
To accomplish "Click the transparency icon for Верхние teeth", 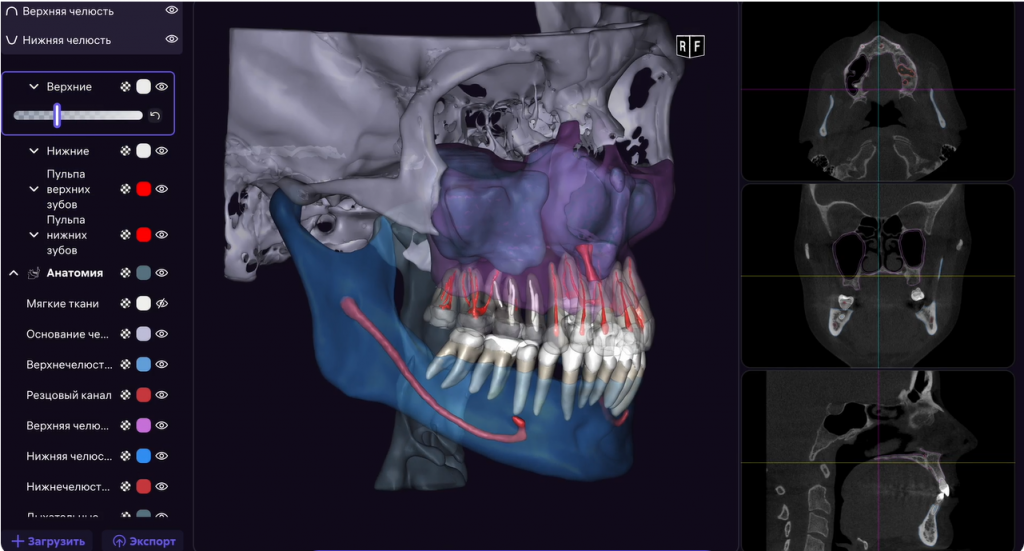I will coord(126,87).
